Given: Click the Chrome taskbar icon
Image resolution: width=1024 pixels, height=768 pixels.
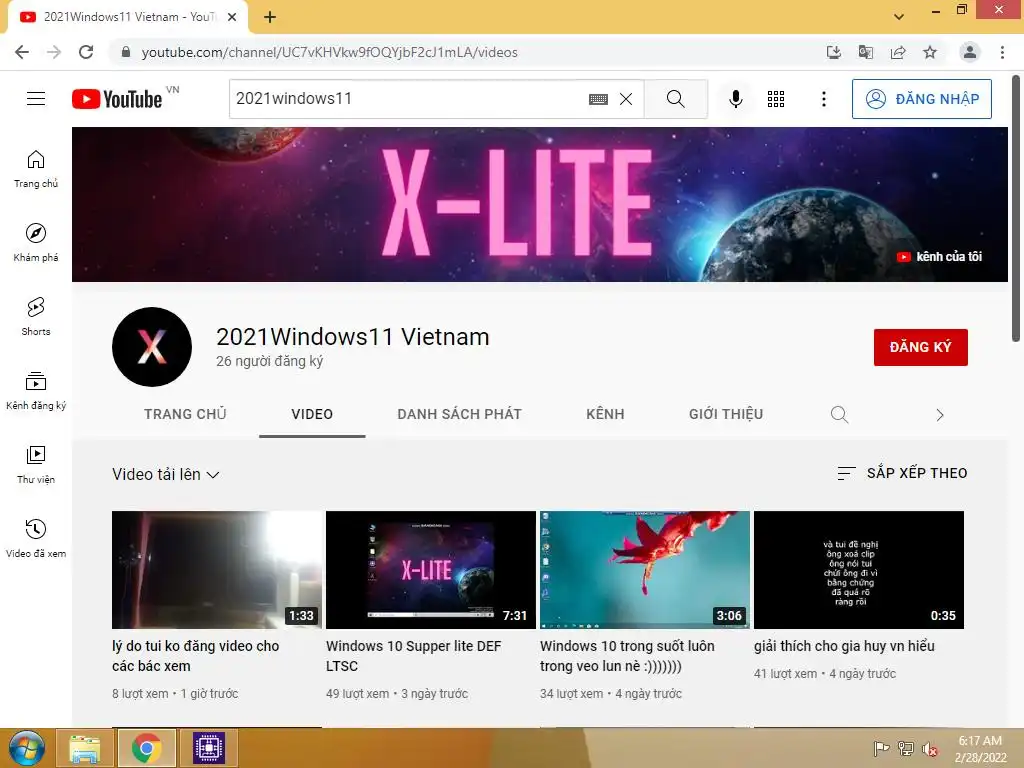Looking at the screenshot, I should [x=146, y=748].
